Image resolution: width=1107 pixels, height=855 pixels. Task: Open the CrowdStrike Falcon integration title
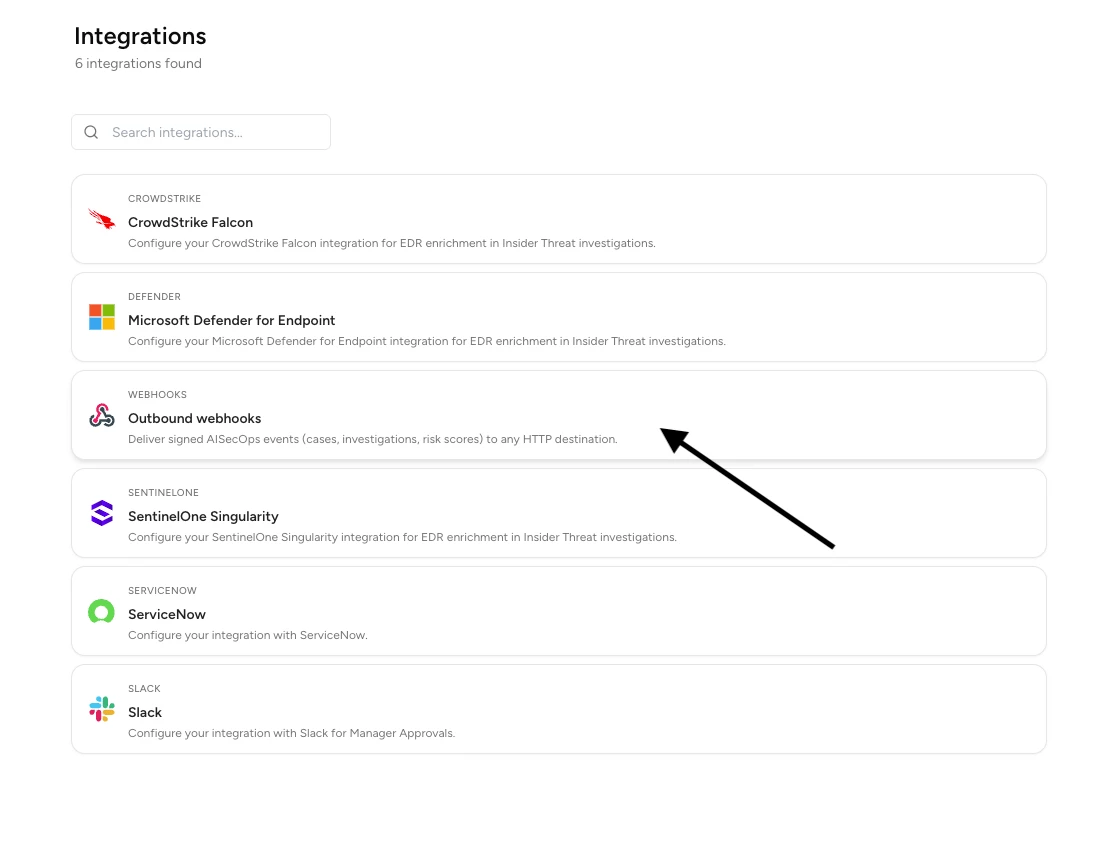coord(191,222)
